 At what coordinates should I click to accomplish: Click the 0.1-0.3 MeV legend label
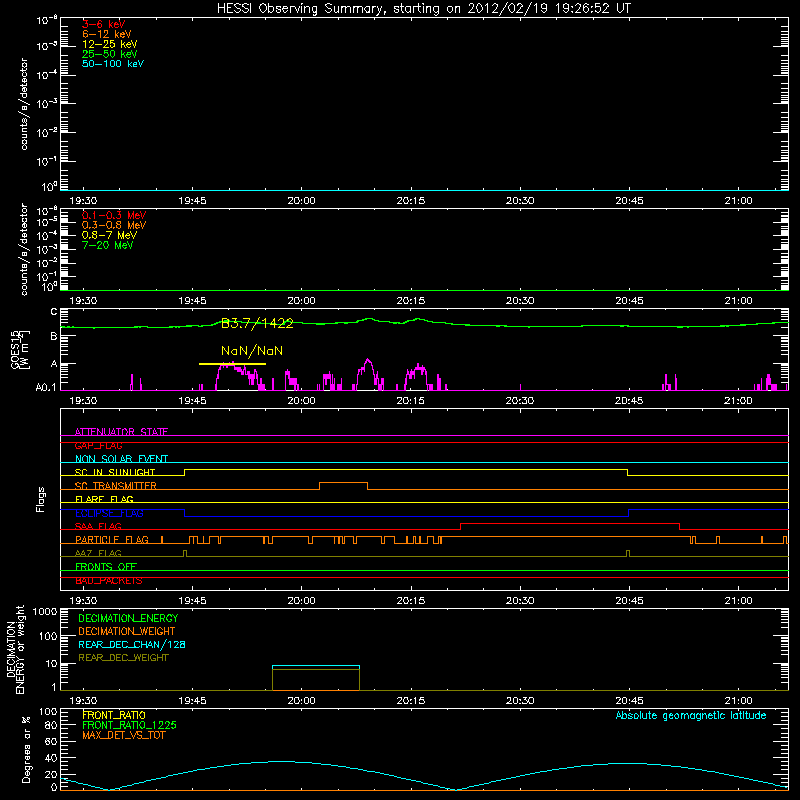(114, 215)
